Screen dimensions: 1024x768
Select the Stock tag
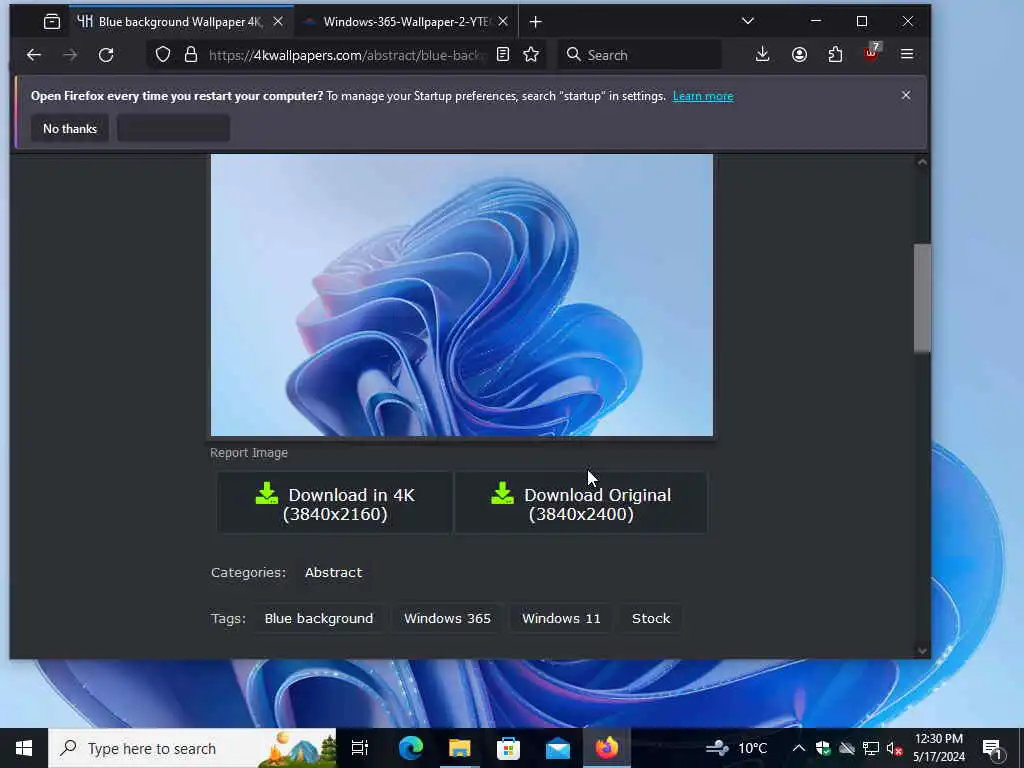(x=650, y=618)
